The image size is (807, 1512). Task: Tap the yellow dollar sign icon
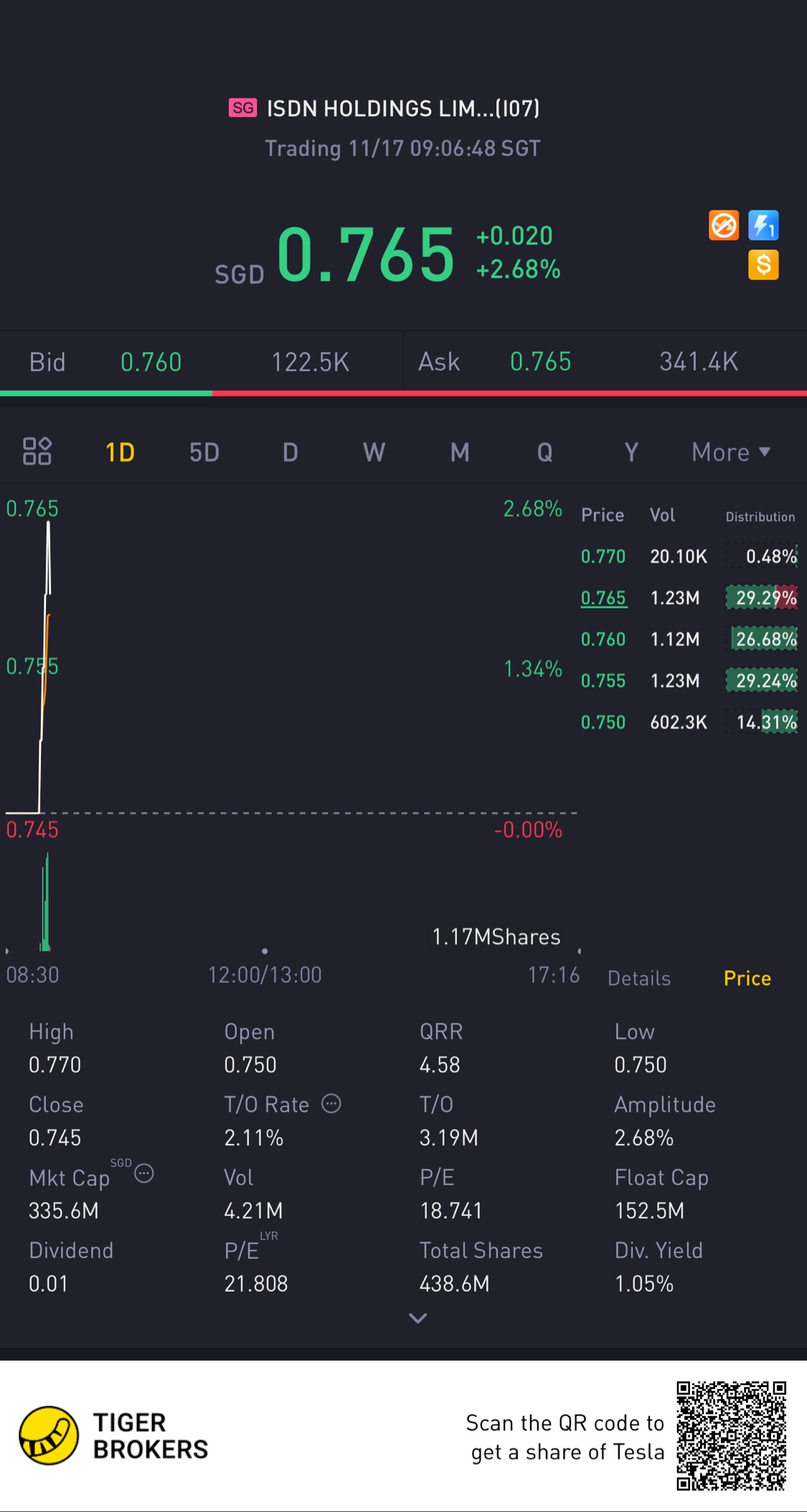coord(763,265)
